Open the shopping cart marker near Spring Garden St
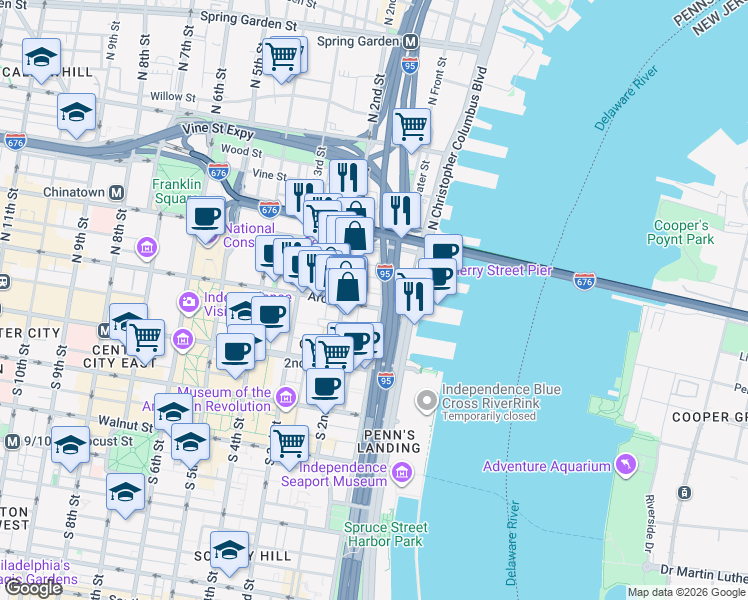This screenshot has width=748, height=600. (x=281, y=58)
